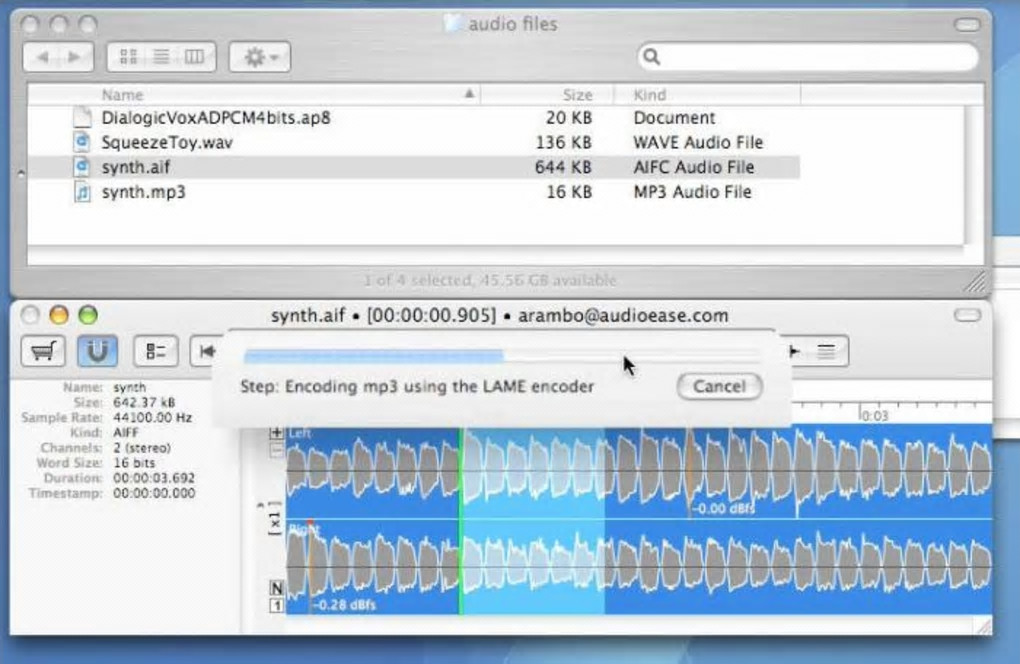
Task: Click the shopping cart toolbar button
Action: (44, 351)
